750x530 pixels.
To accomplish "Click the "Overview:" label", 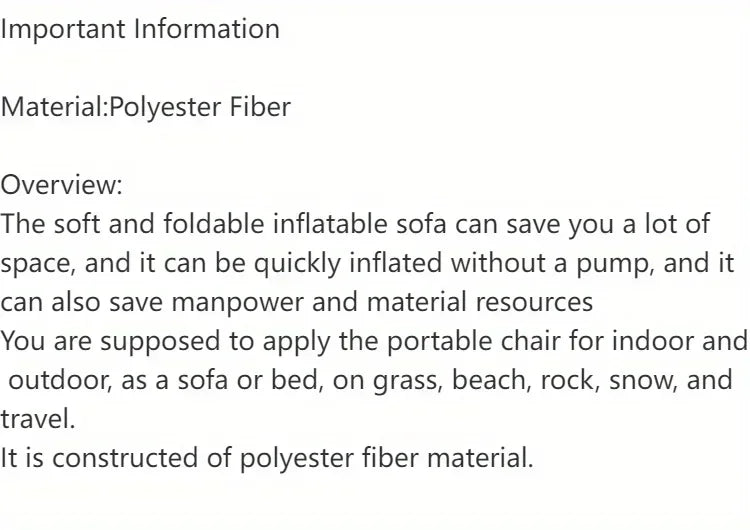I will pyautogui.click(x=62, y=185).
